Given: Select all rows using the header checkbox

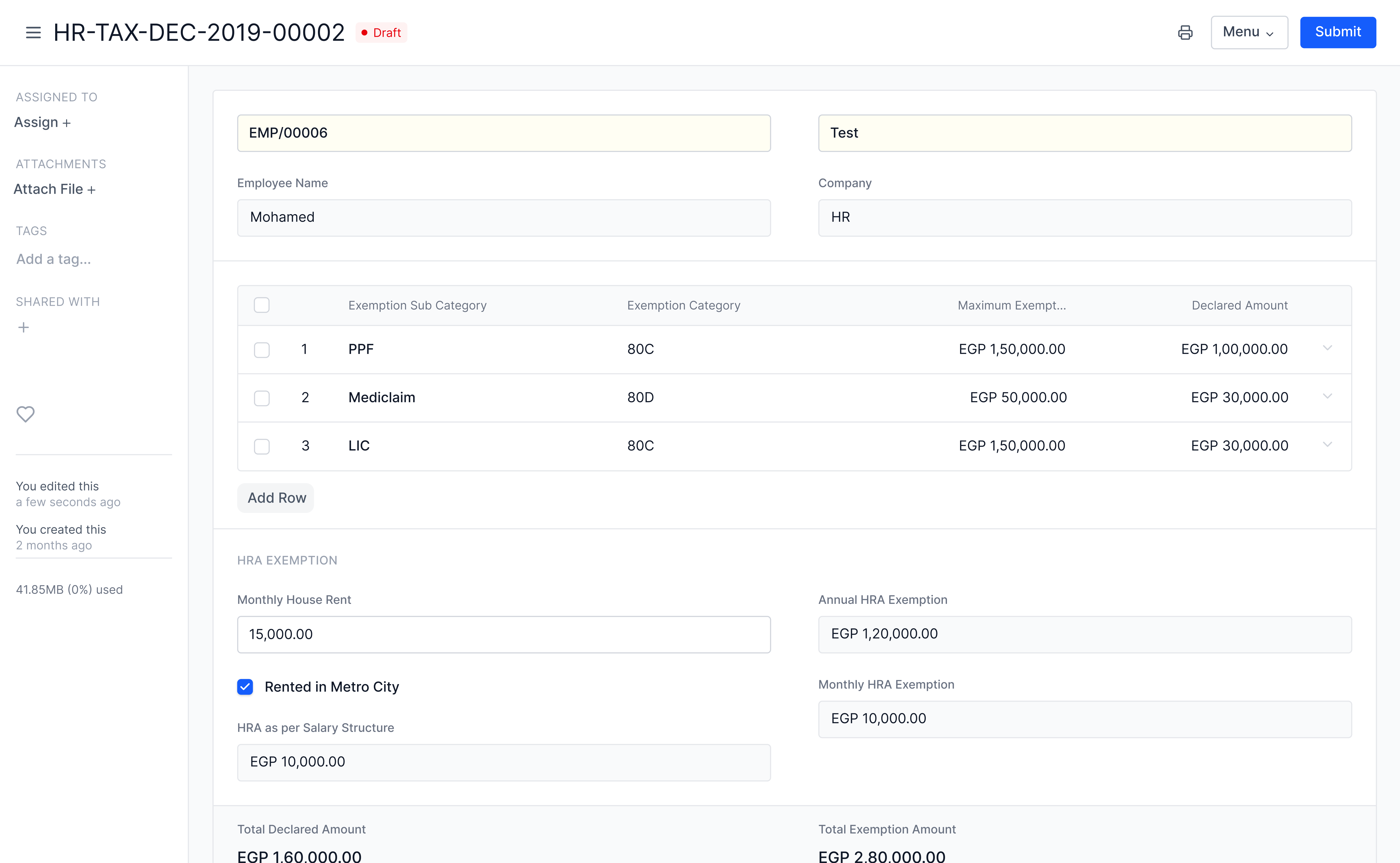Looking at the screenshot, I should (262, 305).
